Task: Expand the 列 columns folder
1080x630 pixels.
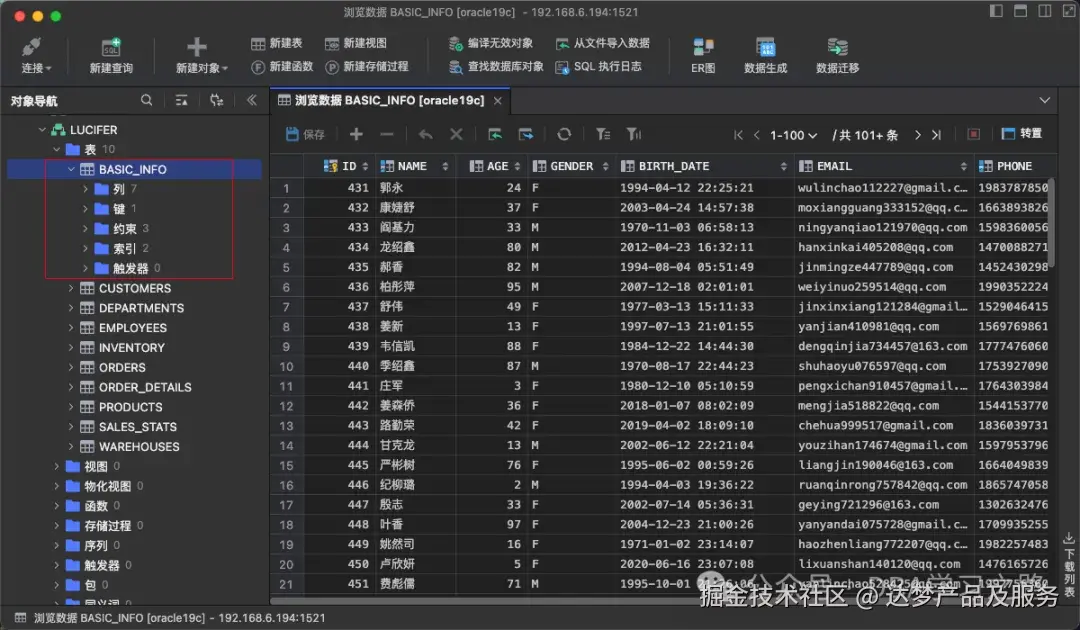Action: tap(85, 189)
